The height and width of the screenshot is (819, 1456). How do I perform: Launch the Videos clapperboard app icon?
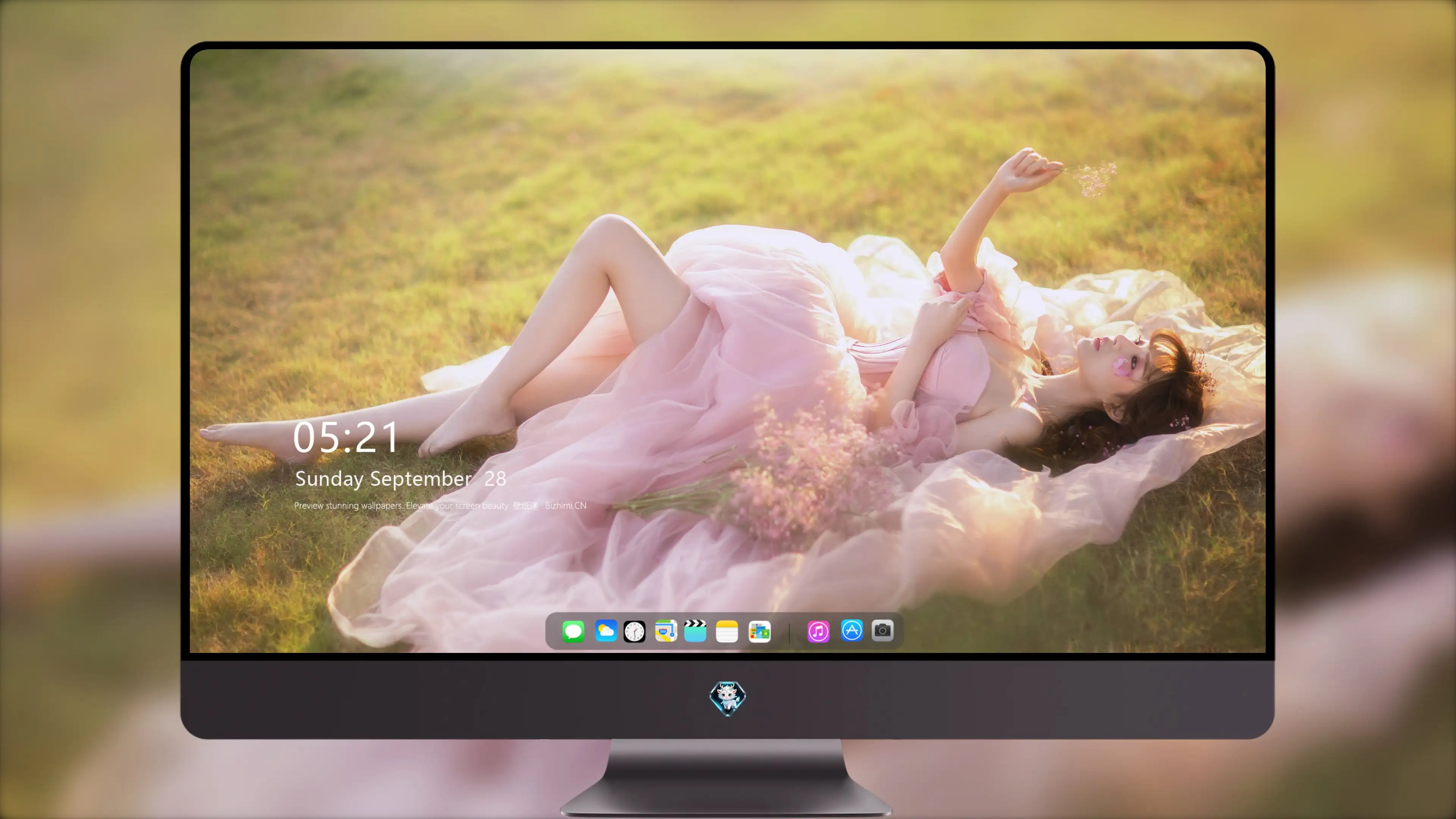[x=695, y=631]
